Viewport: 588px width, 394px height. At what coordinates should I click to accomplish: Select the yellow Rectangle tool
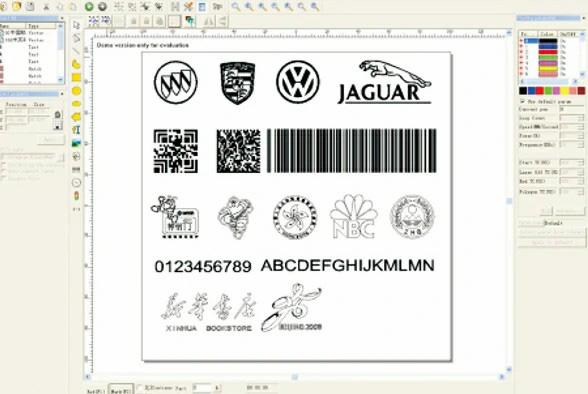pos(76,78)
